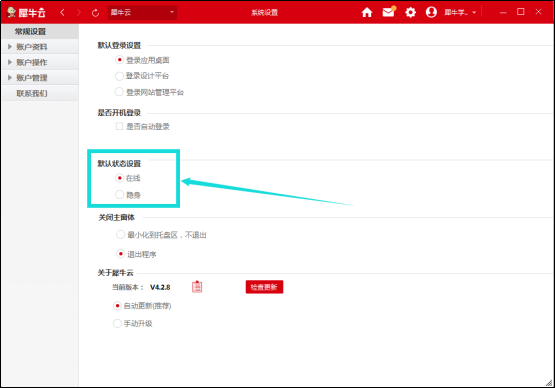Choose the 退出程序 radio option

121,254
